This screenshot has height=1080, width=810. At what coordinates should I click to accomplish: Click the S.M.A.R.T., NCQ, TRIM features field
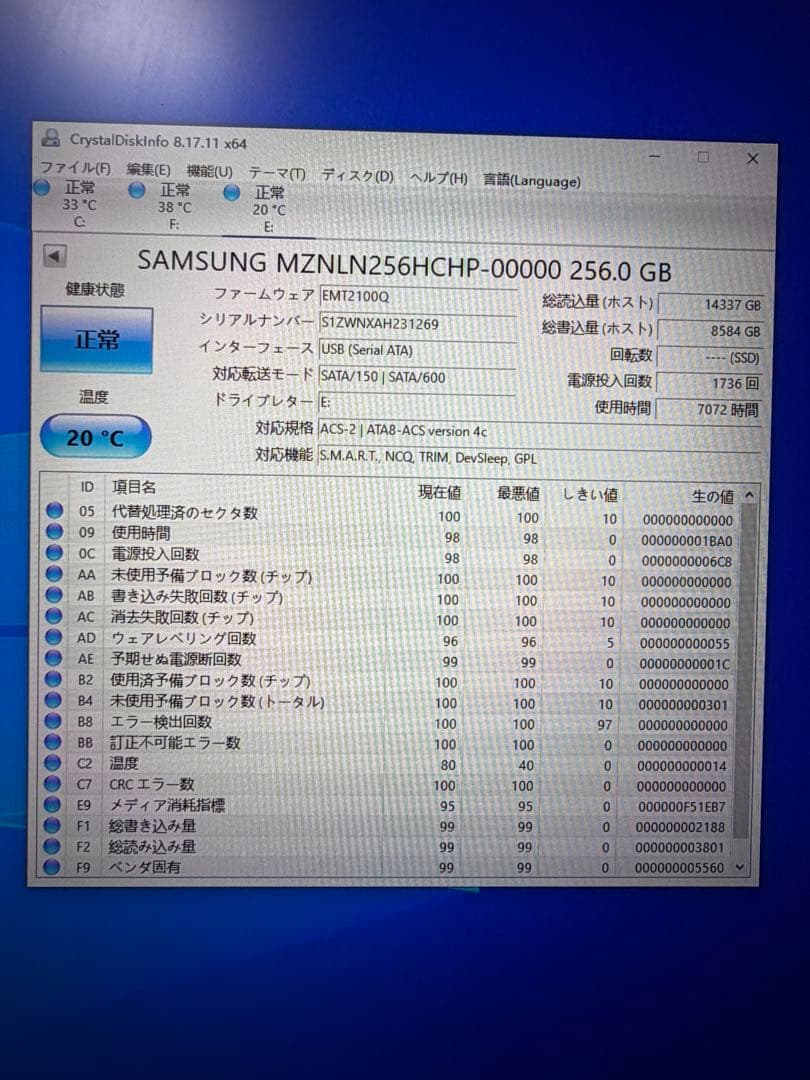539,458
